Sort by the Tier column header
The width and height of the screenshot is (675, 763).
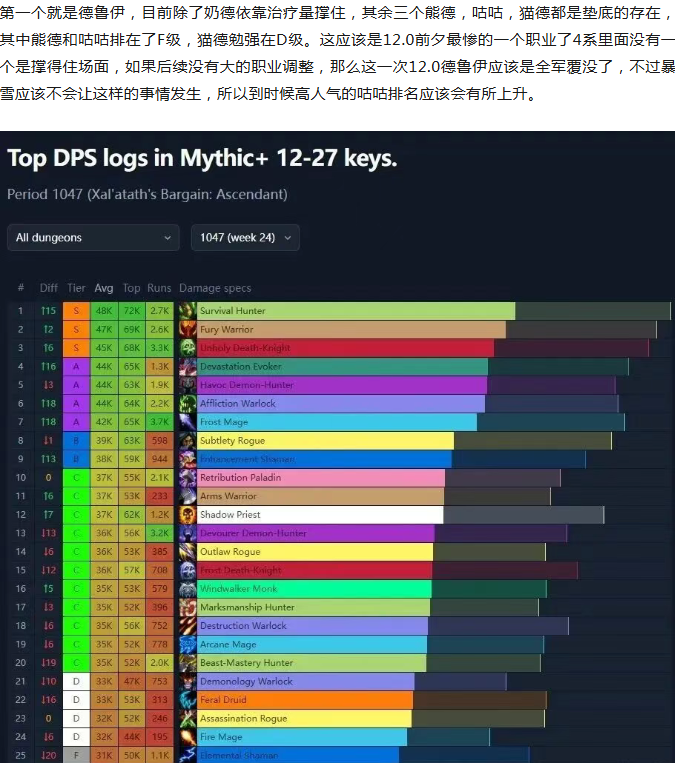pos(76,288)
